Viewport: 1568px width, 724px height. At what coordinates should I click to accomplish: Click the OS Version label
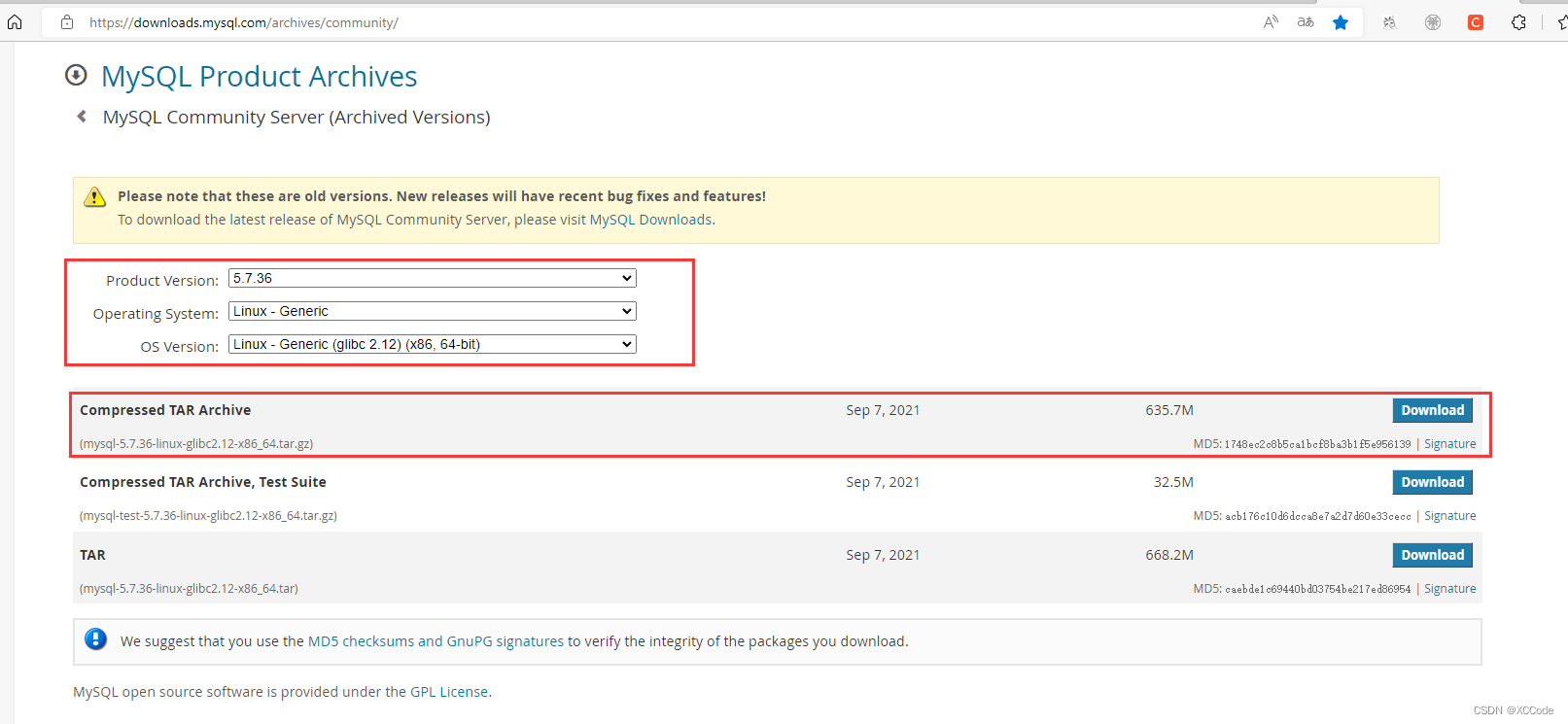(x=180, y=347)
